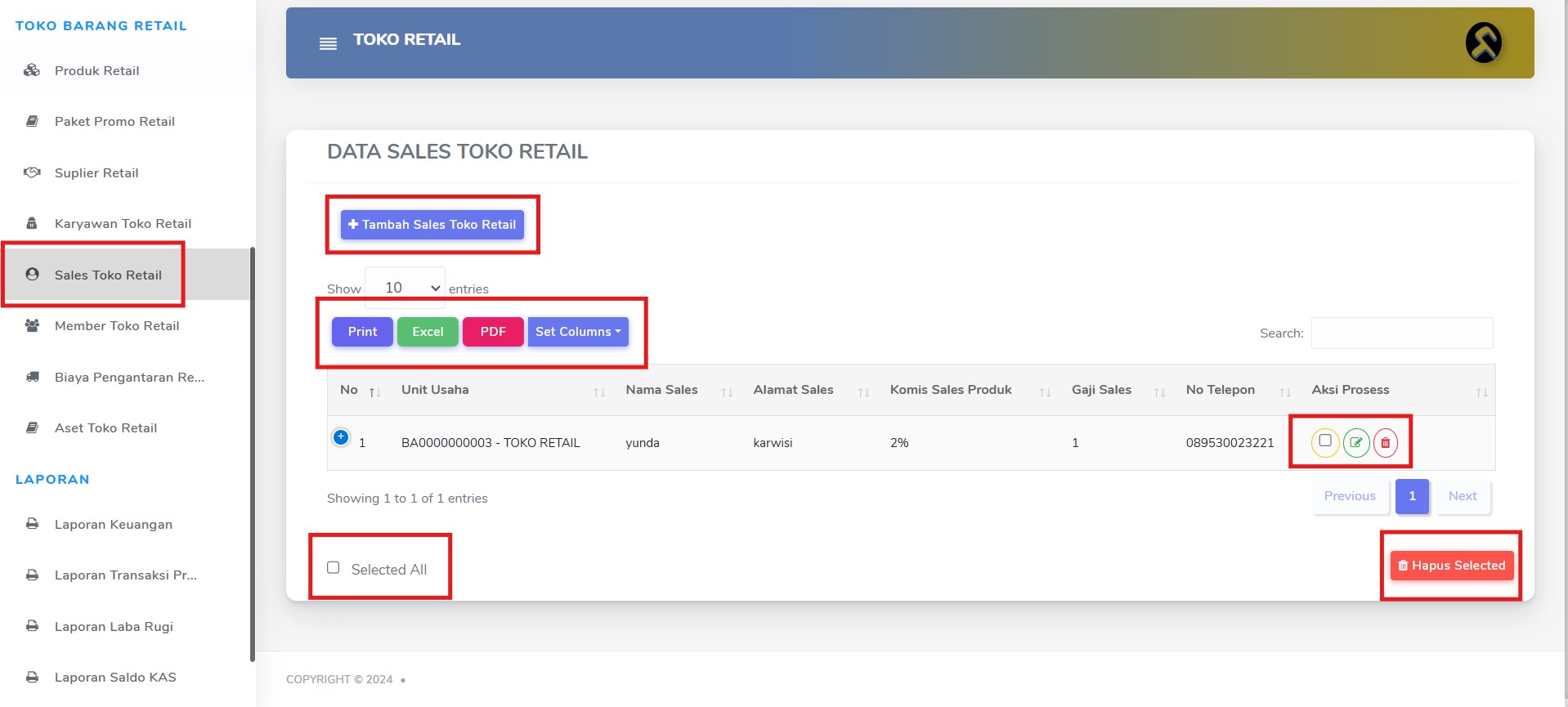Sort by Nama Sales column arrows
The height and width of the screenshot is (707, 1568).
click(x=727, y=392)
